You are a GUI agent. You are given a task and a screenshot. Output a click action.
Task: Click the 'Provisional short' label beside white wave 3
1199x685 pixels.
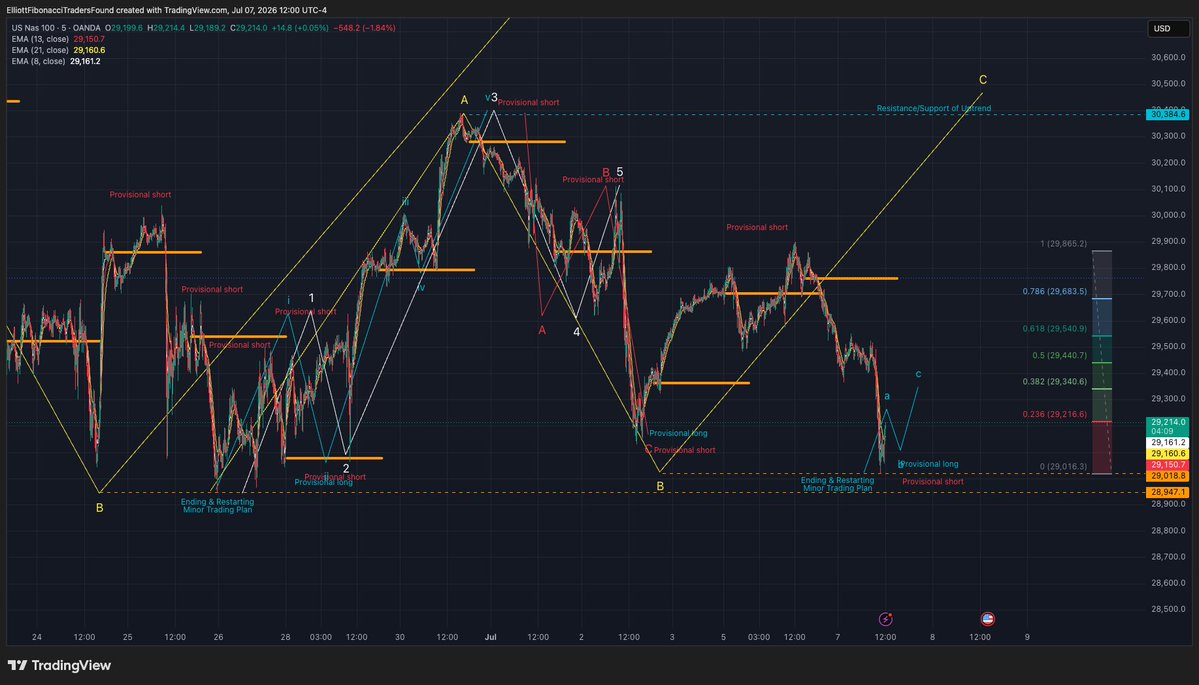pos(528,102)
